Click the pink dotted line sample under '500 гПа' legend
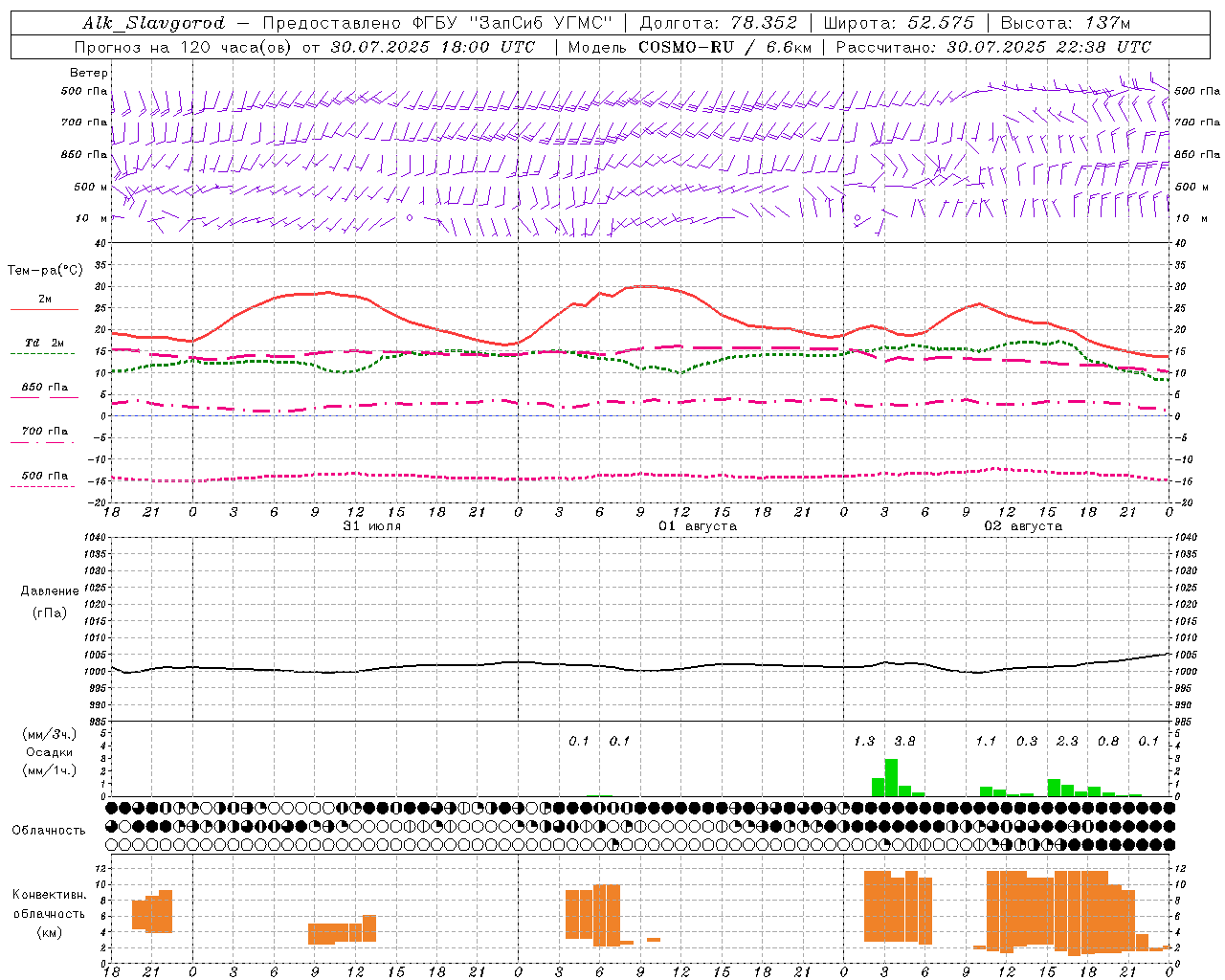 click(x=42, y=486)
